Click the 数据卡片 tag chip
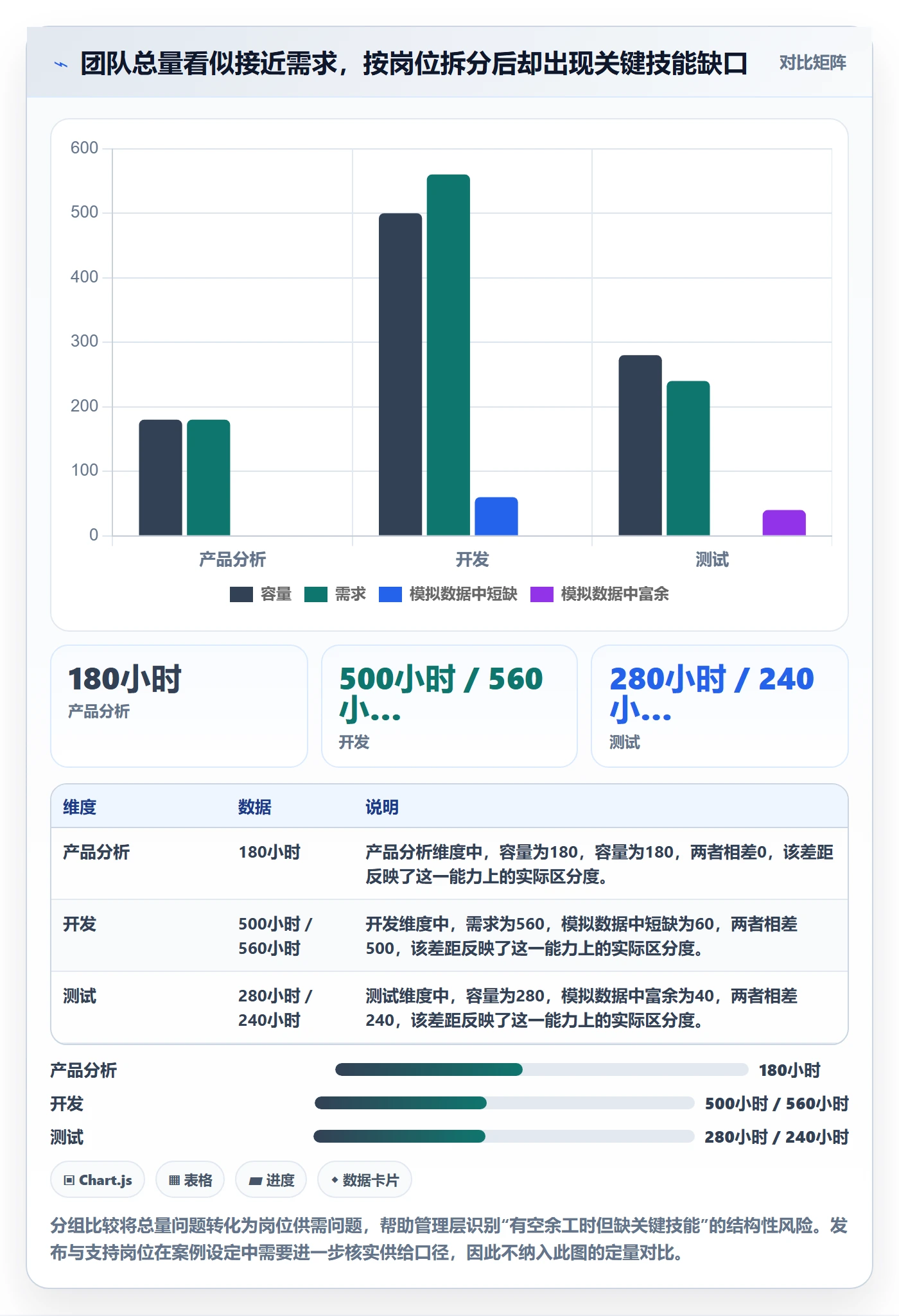The image size is (899, 1316). click(365, 1180)
